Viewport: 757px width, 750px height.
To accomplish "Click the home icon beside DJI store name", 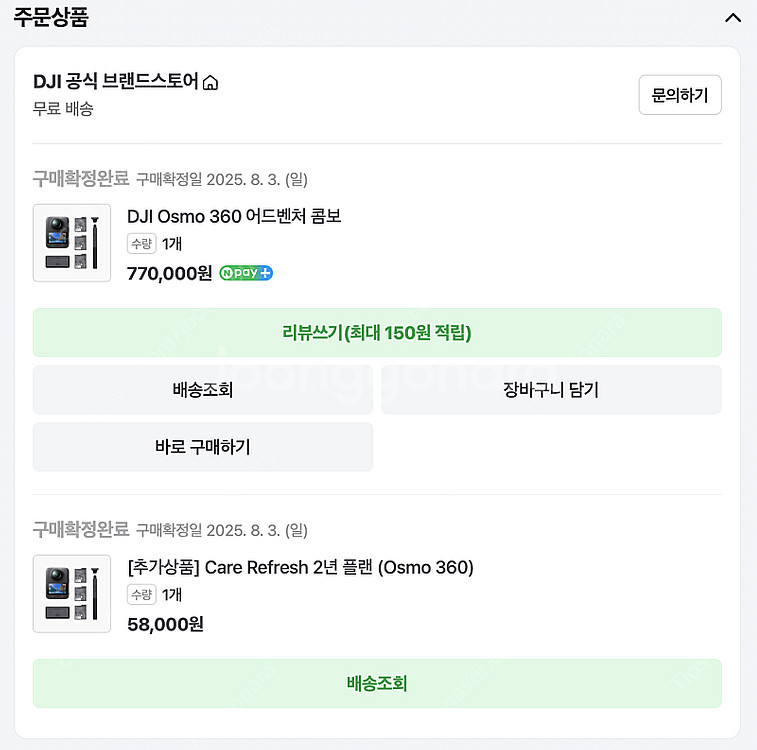I will pos(210,83).
